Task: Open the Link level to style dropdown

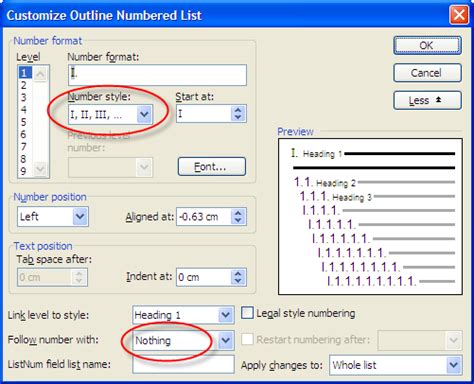Action: pos(226,315)
